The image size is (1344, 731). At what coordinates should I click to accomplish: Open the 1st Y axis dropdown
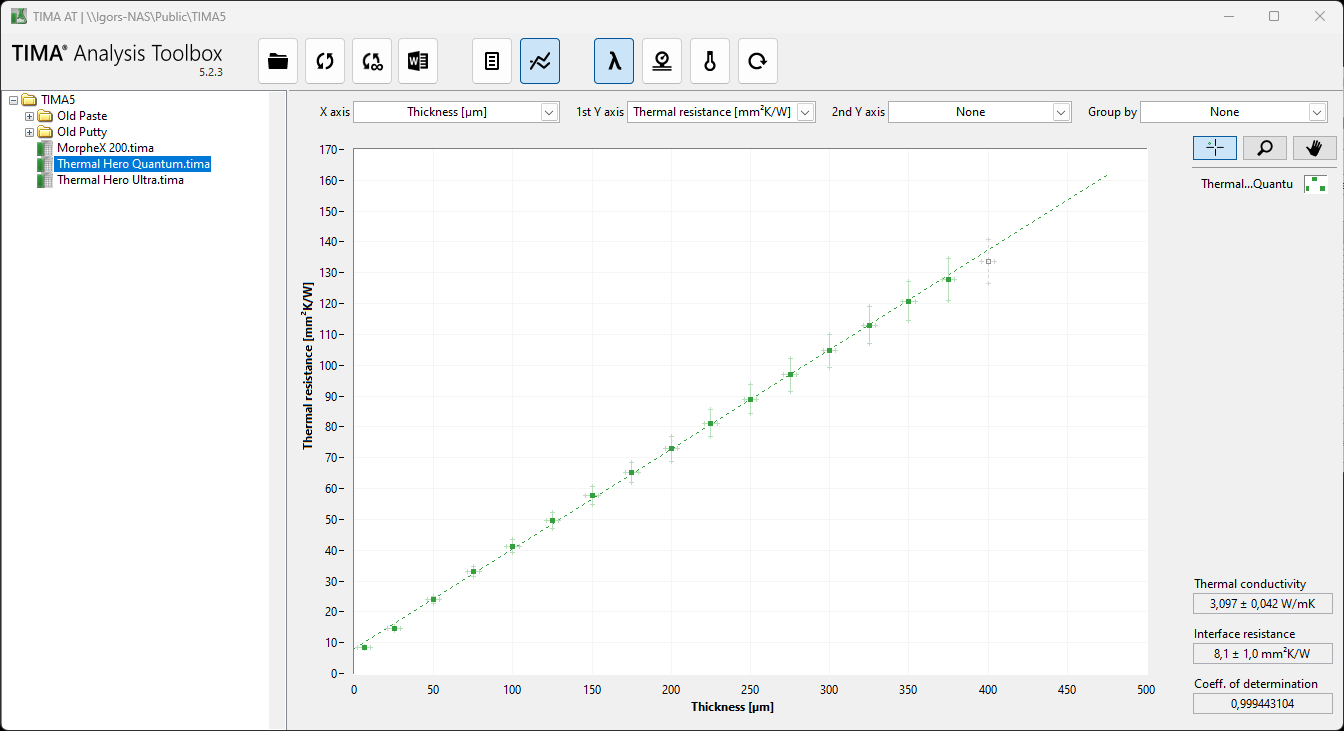coord(721,112)
